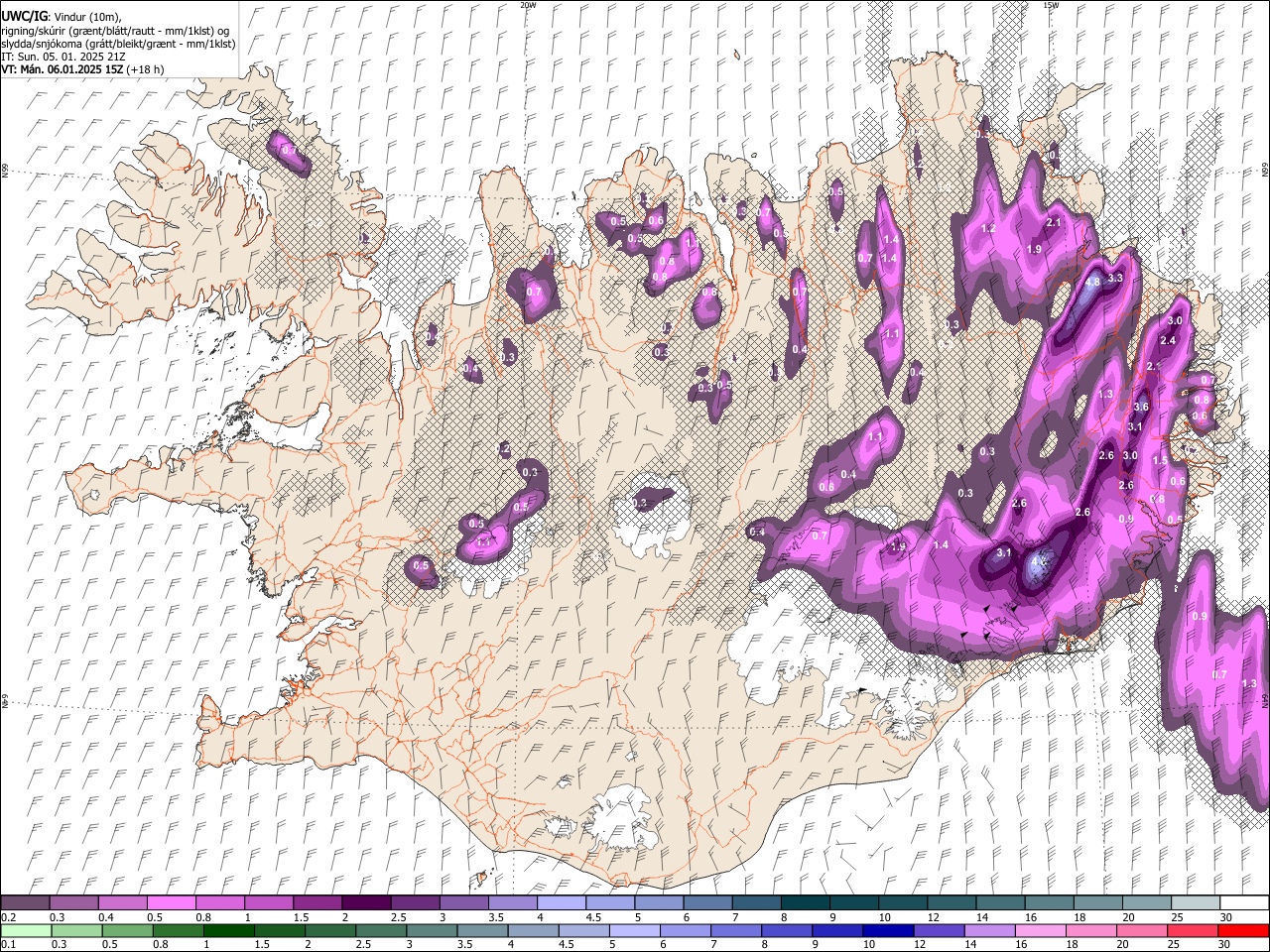
Task: Pick the white 30 swatch in the upper legend
Action: pyautogui.click(x=1244, y=902)
